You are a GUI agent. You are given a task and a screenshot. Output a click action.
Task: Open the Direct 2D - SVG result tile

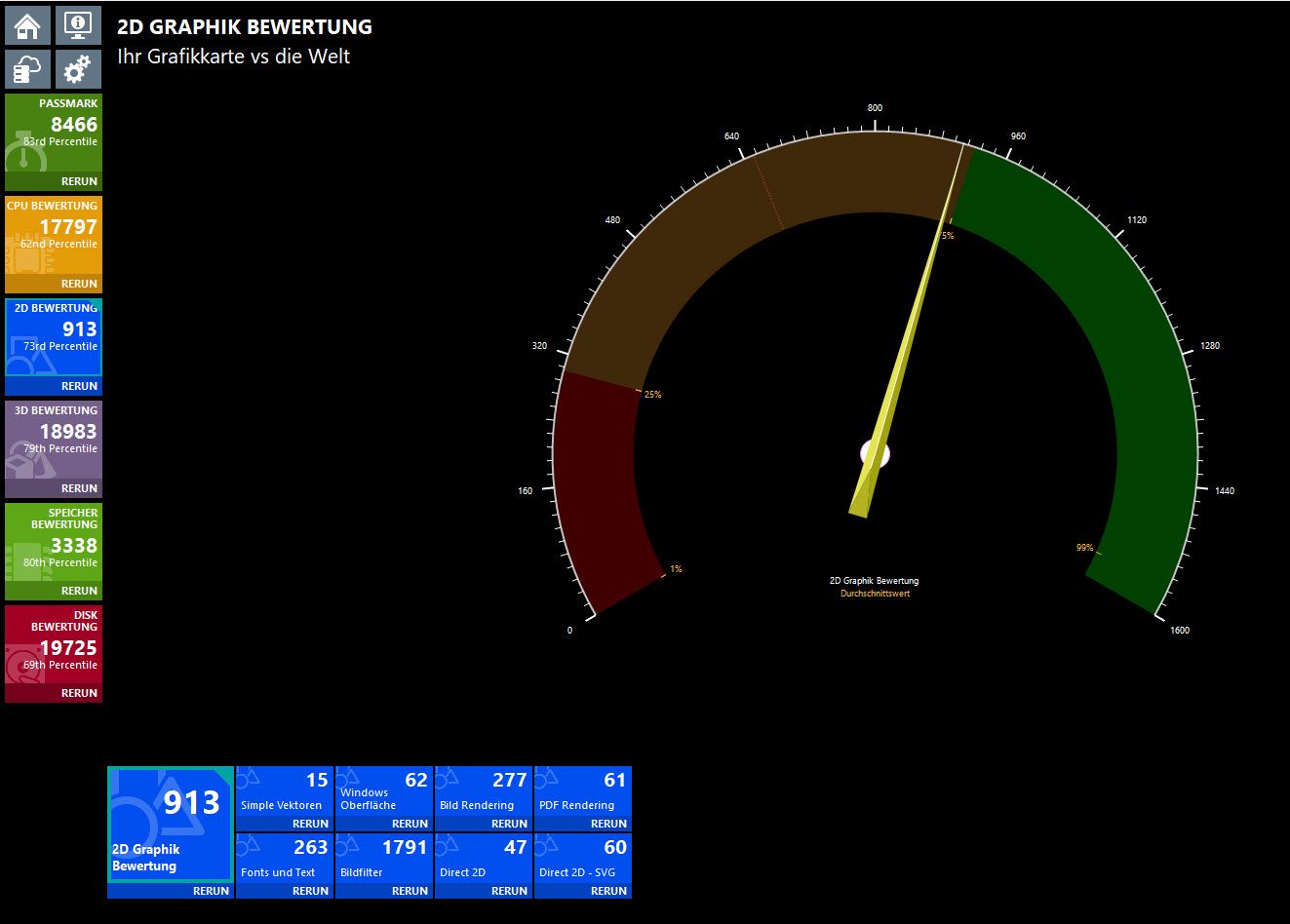click(x=583, y=859)
